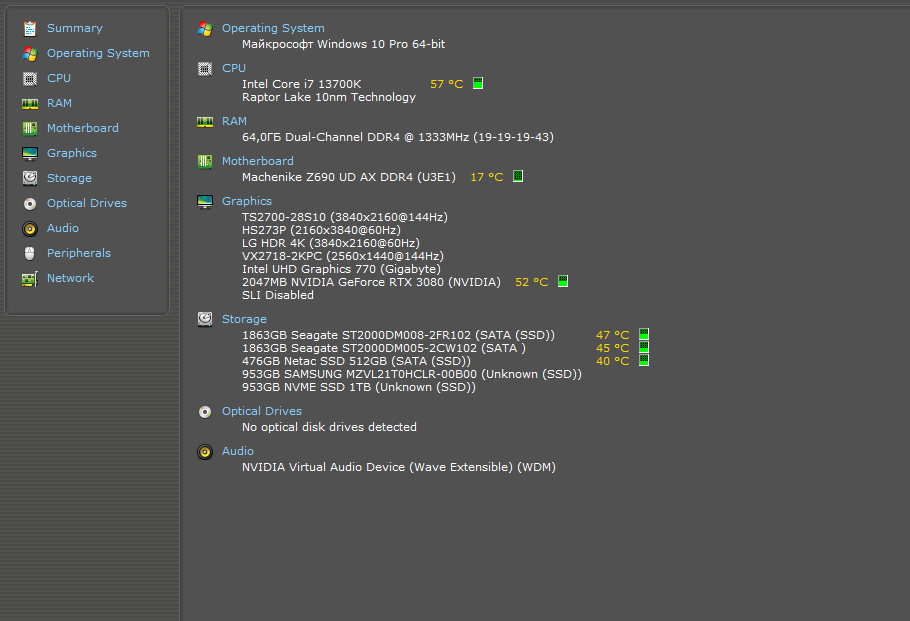
Task: Click the Optical Drives disc icon in sidebar
Action: pyautogui.click(x=30, y=204)
